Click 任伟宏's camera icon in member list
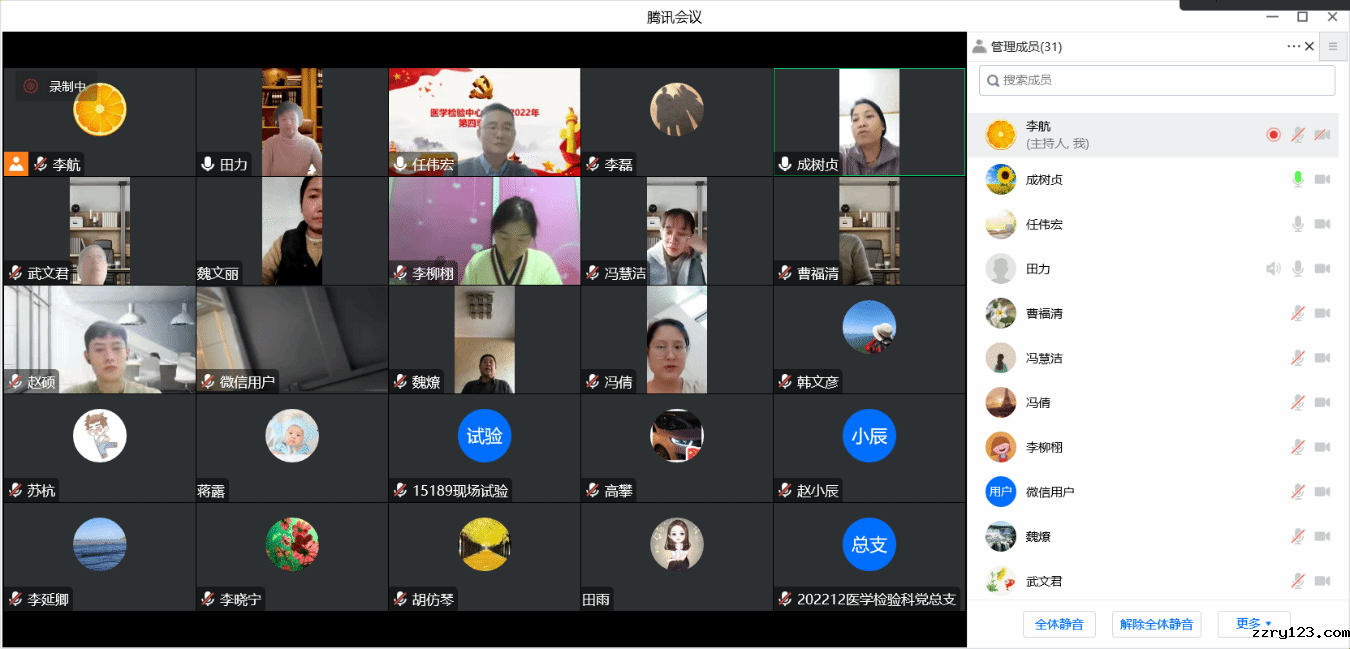This screenshot has height=649, width=1350. tap(1322, 225)
